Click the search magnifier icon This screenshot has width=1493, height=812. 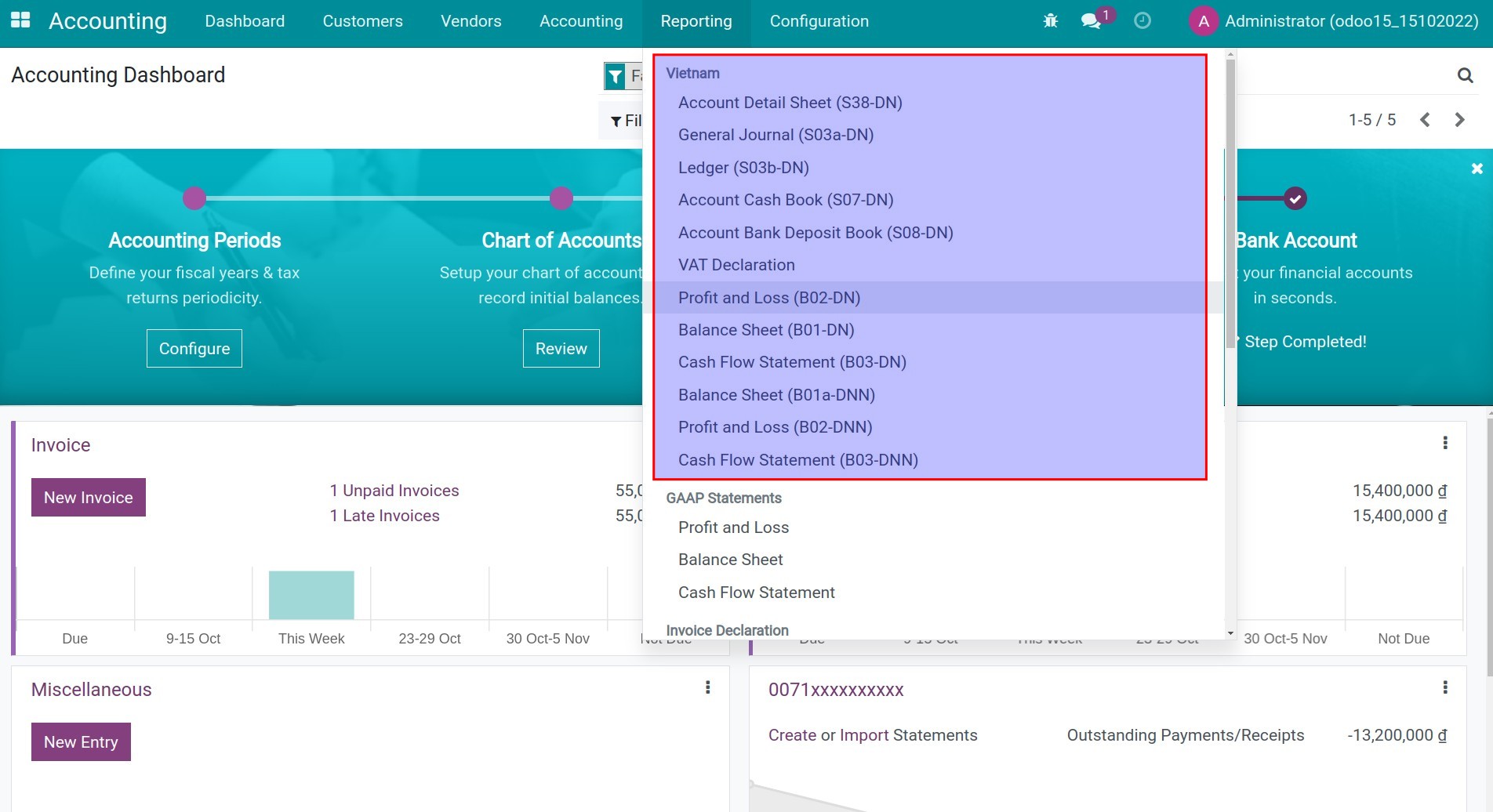[x=1465, y=74]
